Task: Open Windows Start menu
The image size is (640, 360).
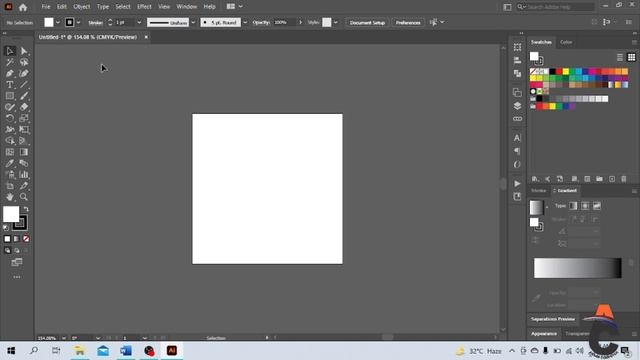Action: [x=11, y=351]
